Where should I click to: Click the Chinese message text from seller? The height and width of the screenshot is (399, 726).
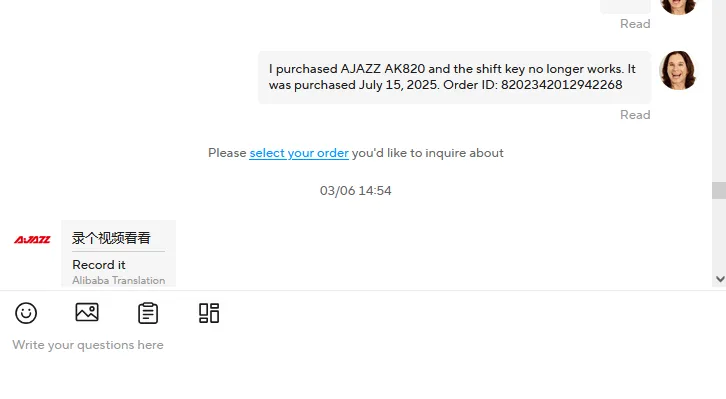click(x=111, y=238)
